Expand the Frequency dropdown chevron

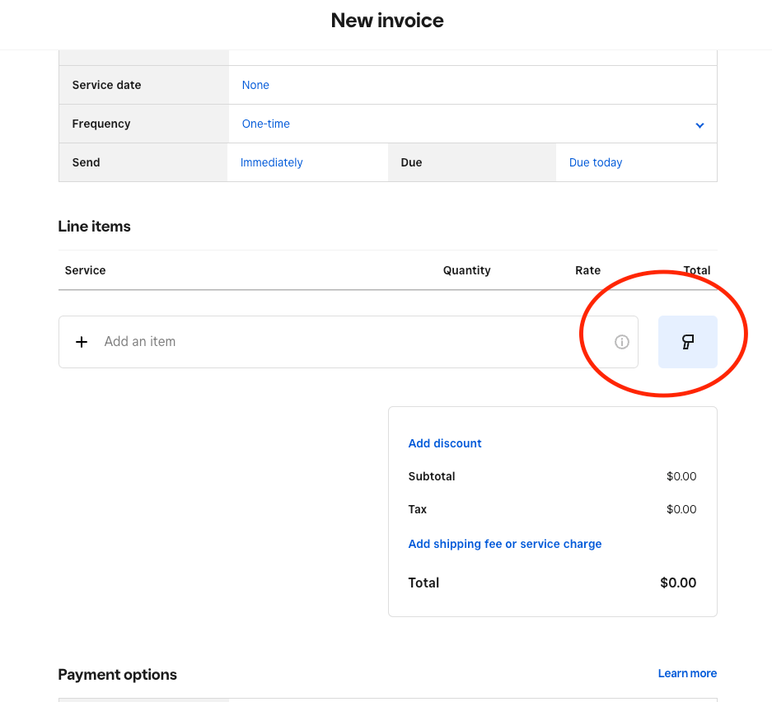click(x=699, y=125)
